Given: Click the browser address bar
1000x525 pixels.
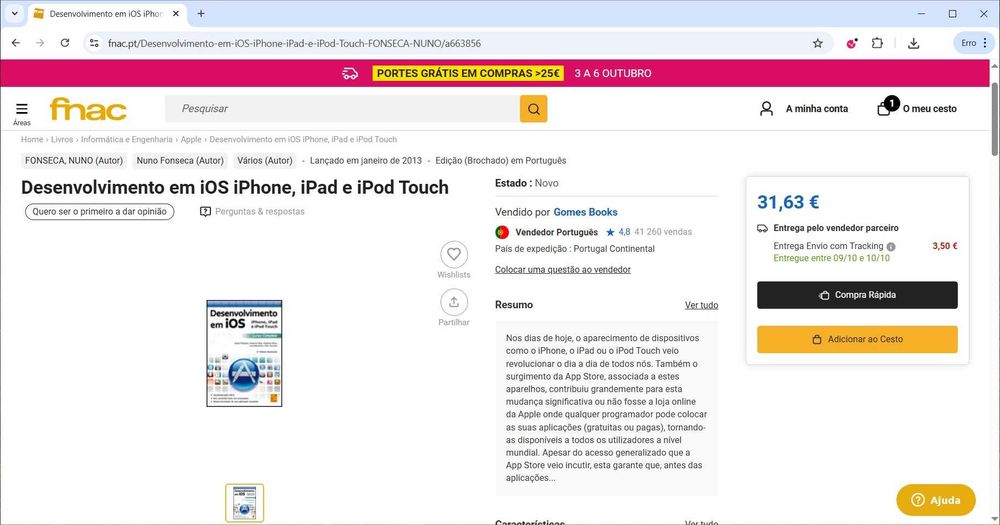Looking at the screenshot, I should click(456, 43).
